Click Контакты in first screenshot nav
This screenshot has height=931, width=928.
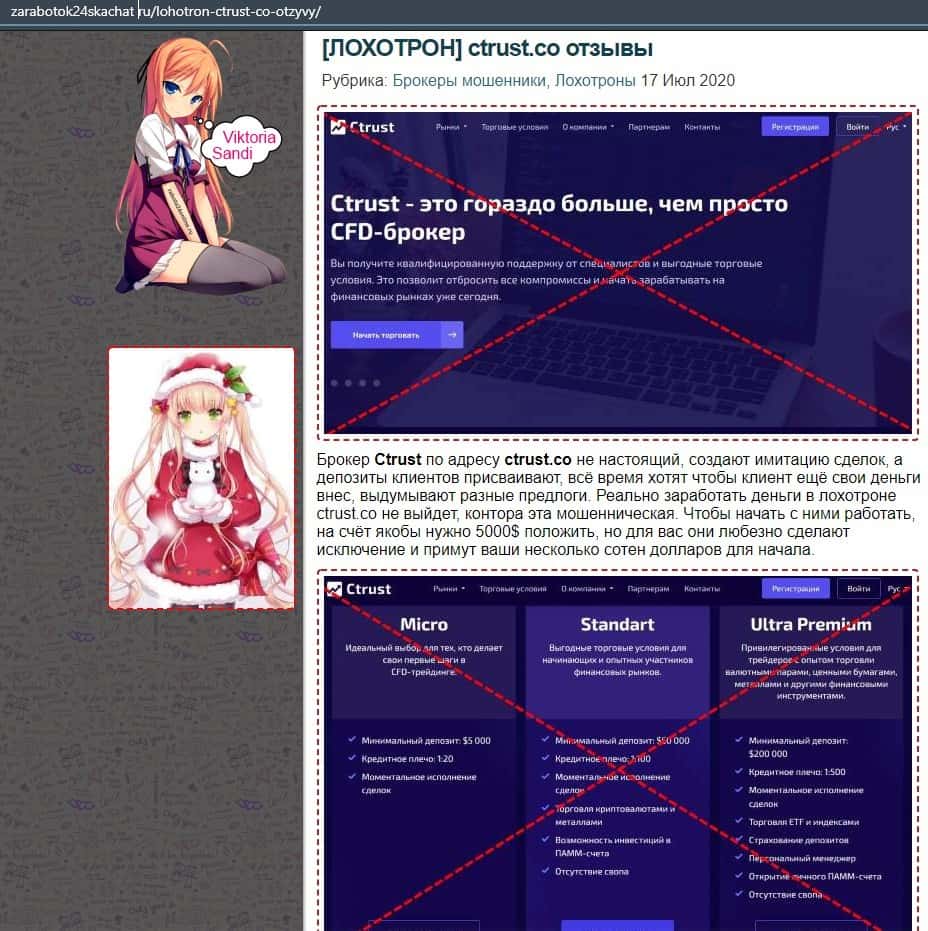(702, 127)
